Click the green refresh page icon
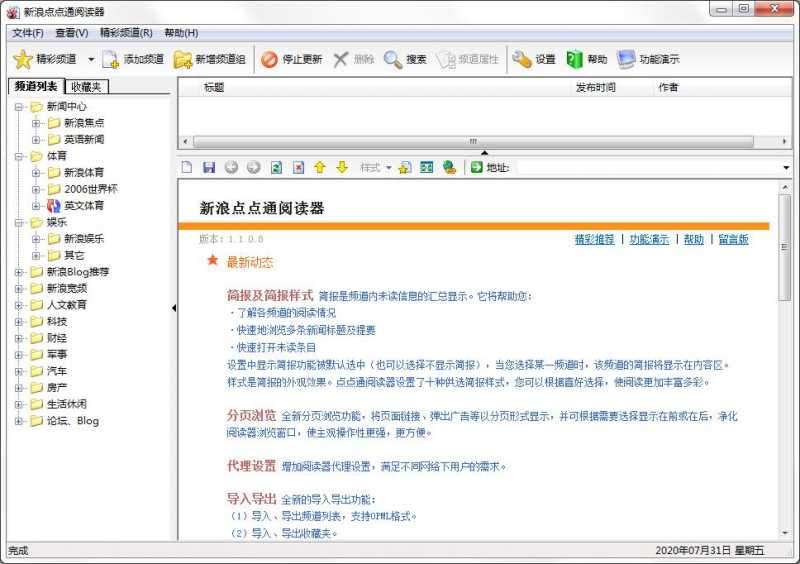 [x=276, y=167]
